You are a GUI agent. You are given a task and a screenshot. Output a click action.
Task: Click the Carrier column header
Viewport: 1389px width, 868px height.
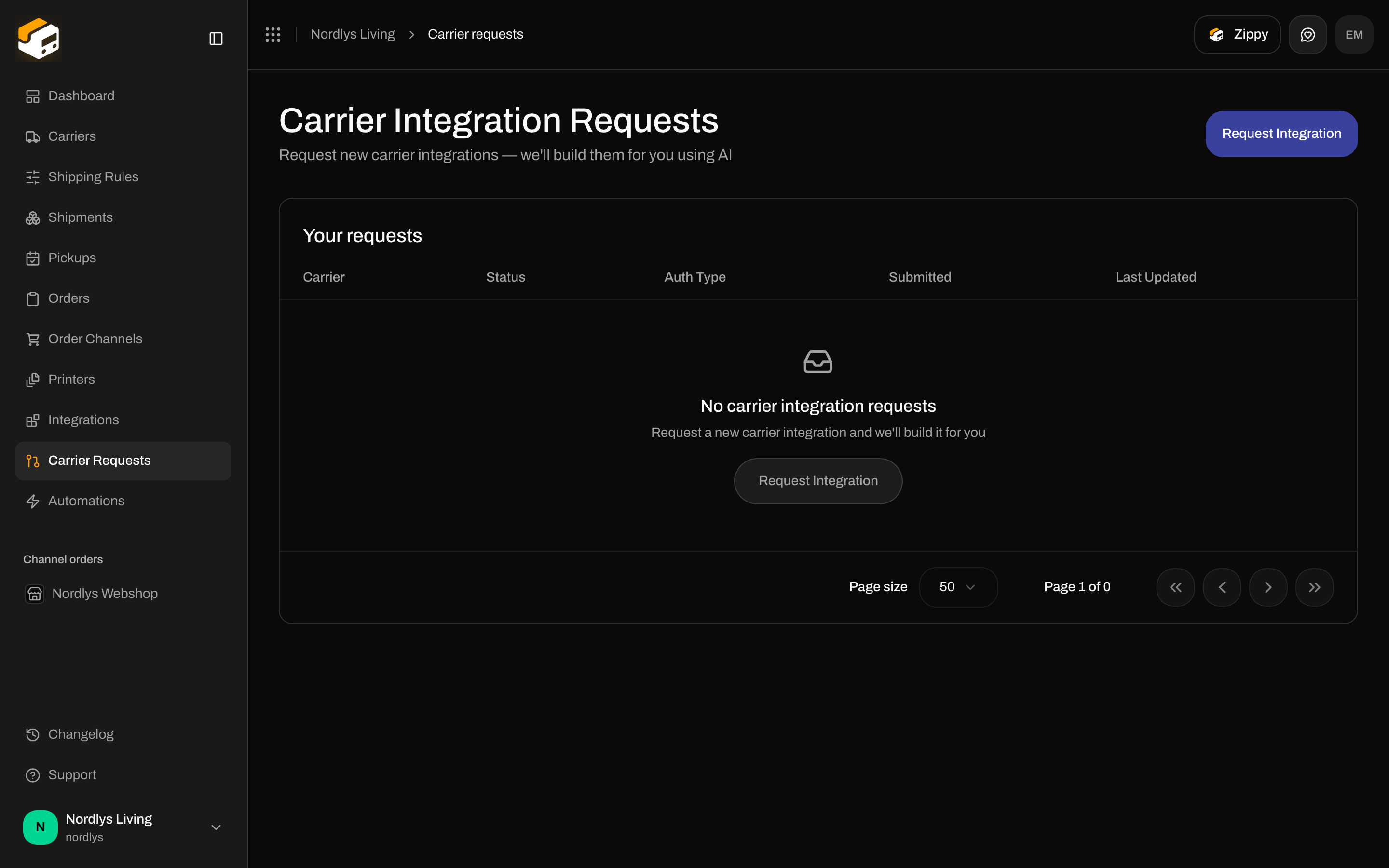click(324, 277)
